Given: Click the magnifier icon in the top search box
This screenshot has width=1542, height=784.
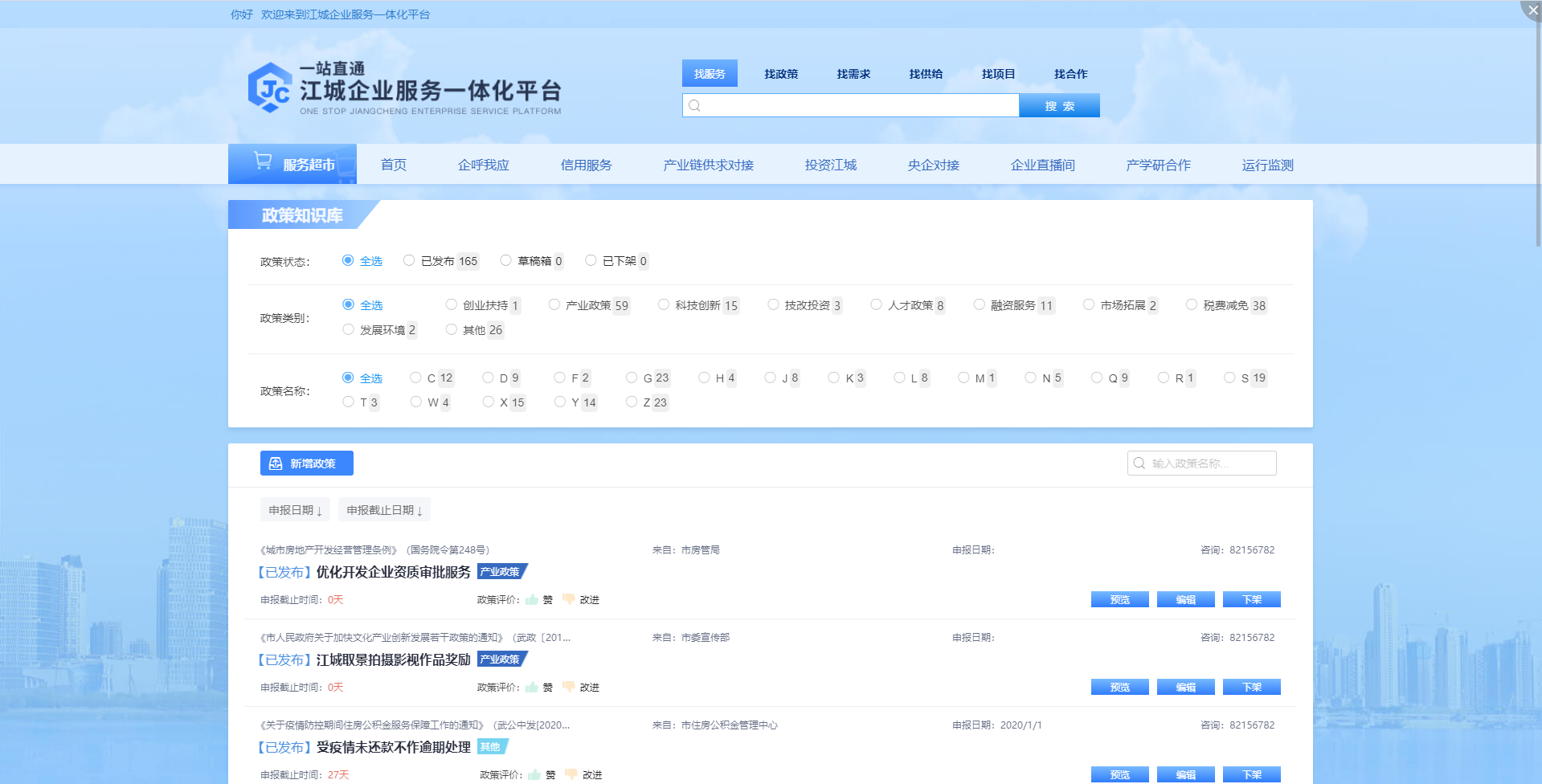Looking at the screenshot, I should pyautogui.click(x=695, y=106).
